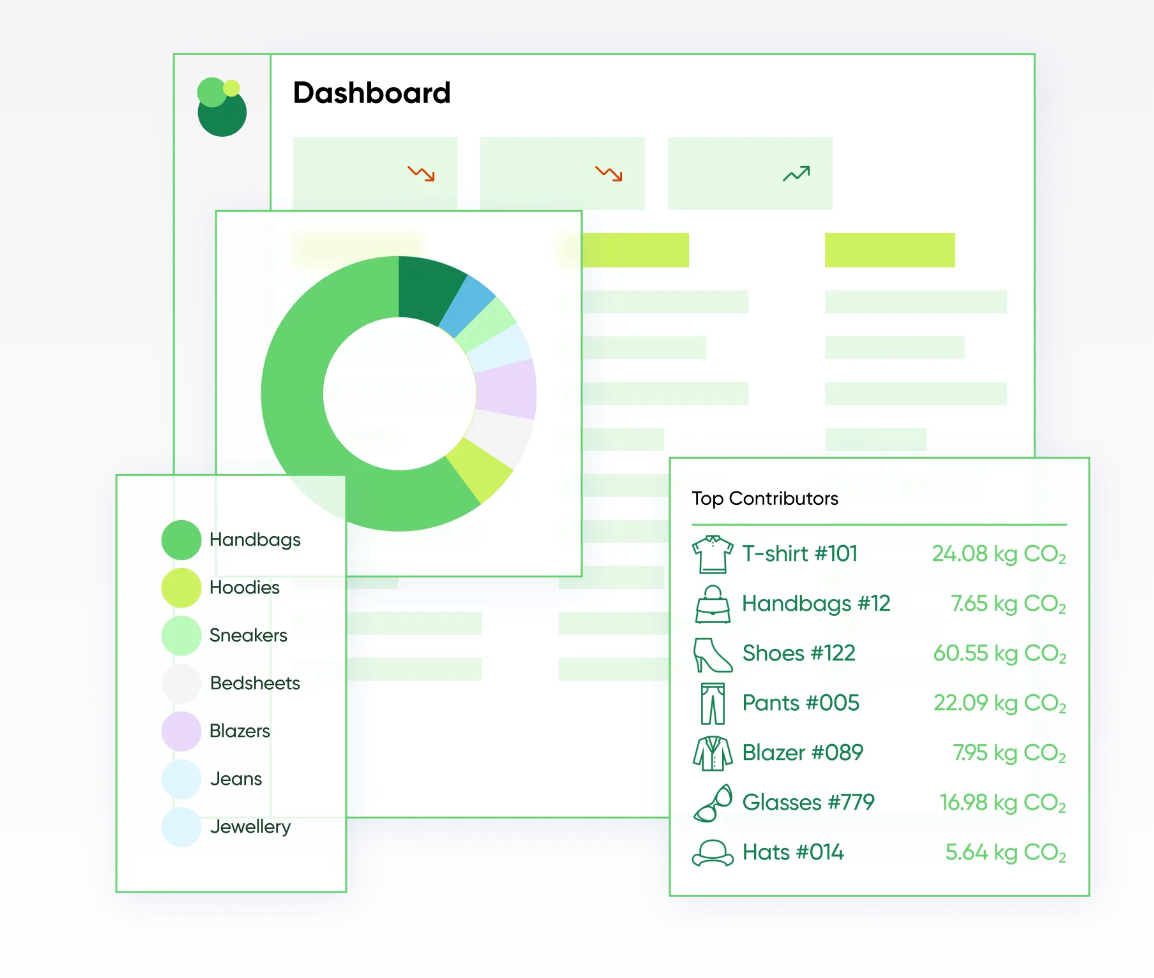Image resolution: width=1154 pixels, height=978 pixels.
Task: Click the first orange downward trend arrow
Action: 422,174
